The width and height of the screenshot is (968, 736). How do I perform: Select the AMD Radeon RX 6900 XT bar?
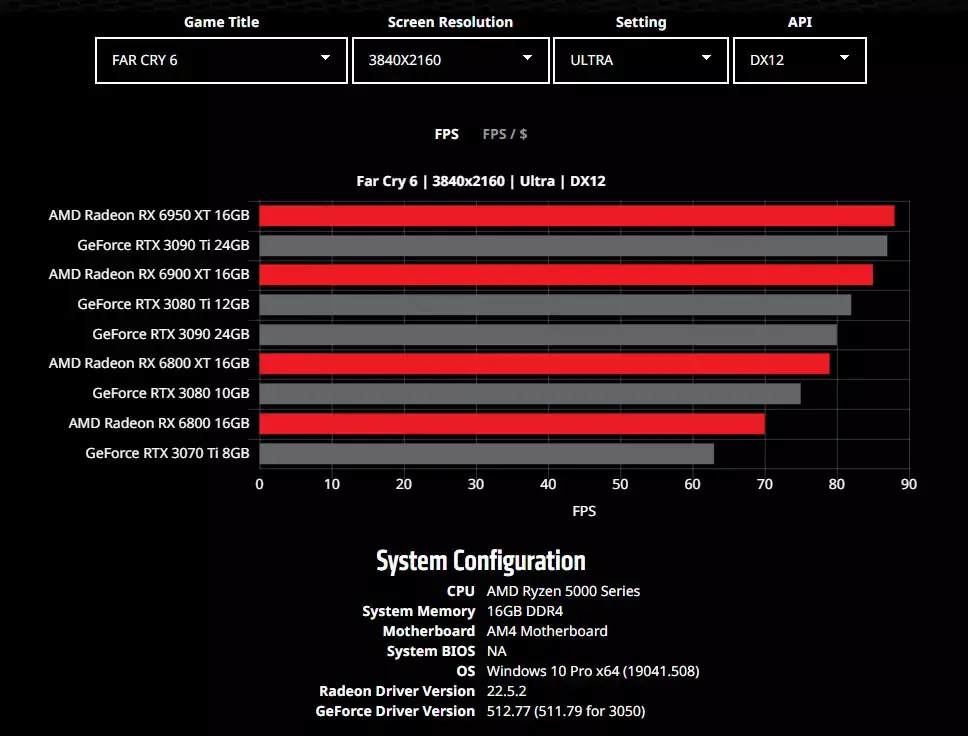566,275
